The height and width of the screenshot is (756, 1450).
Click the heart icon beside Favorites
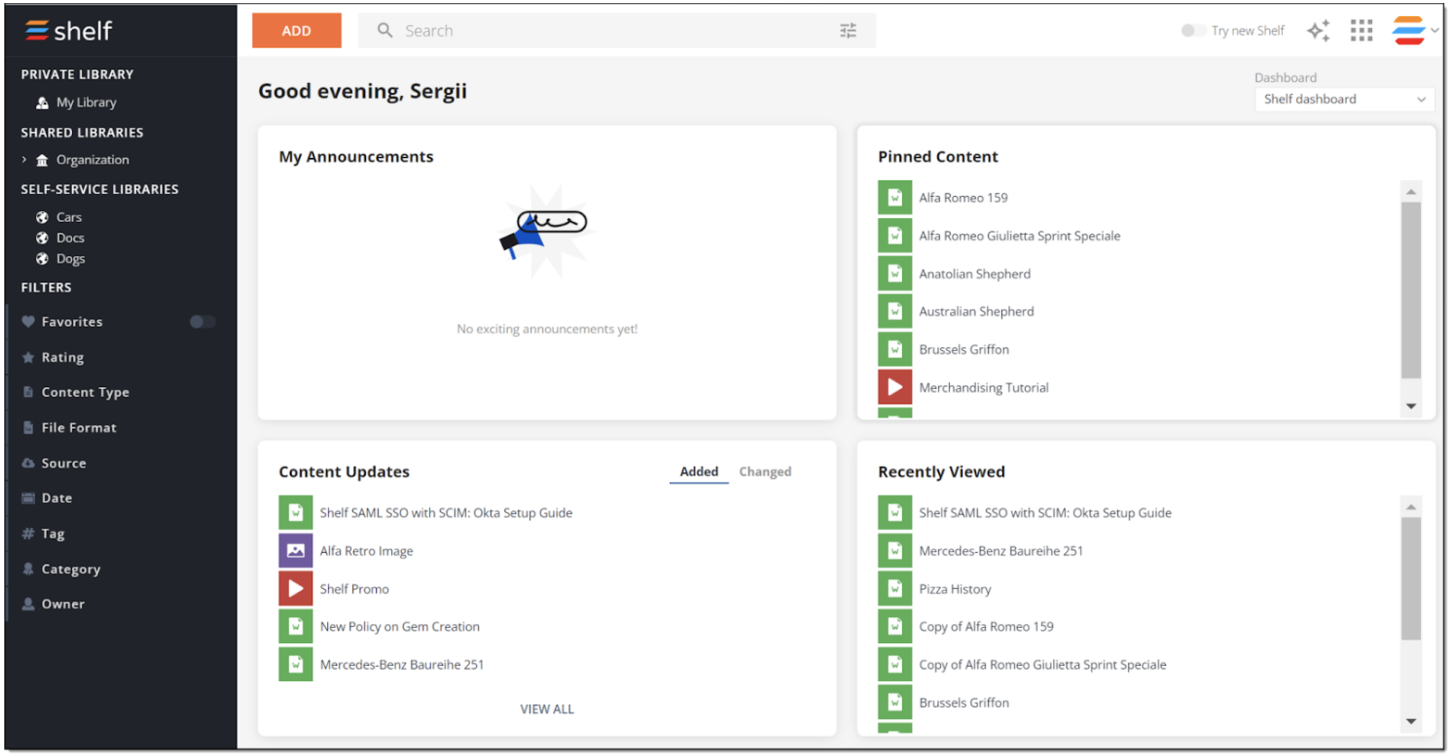[28, 322]
